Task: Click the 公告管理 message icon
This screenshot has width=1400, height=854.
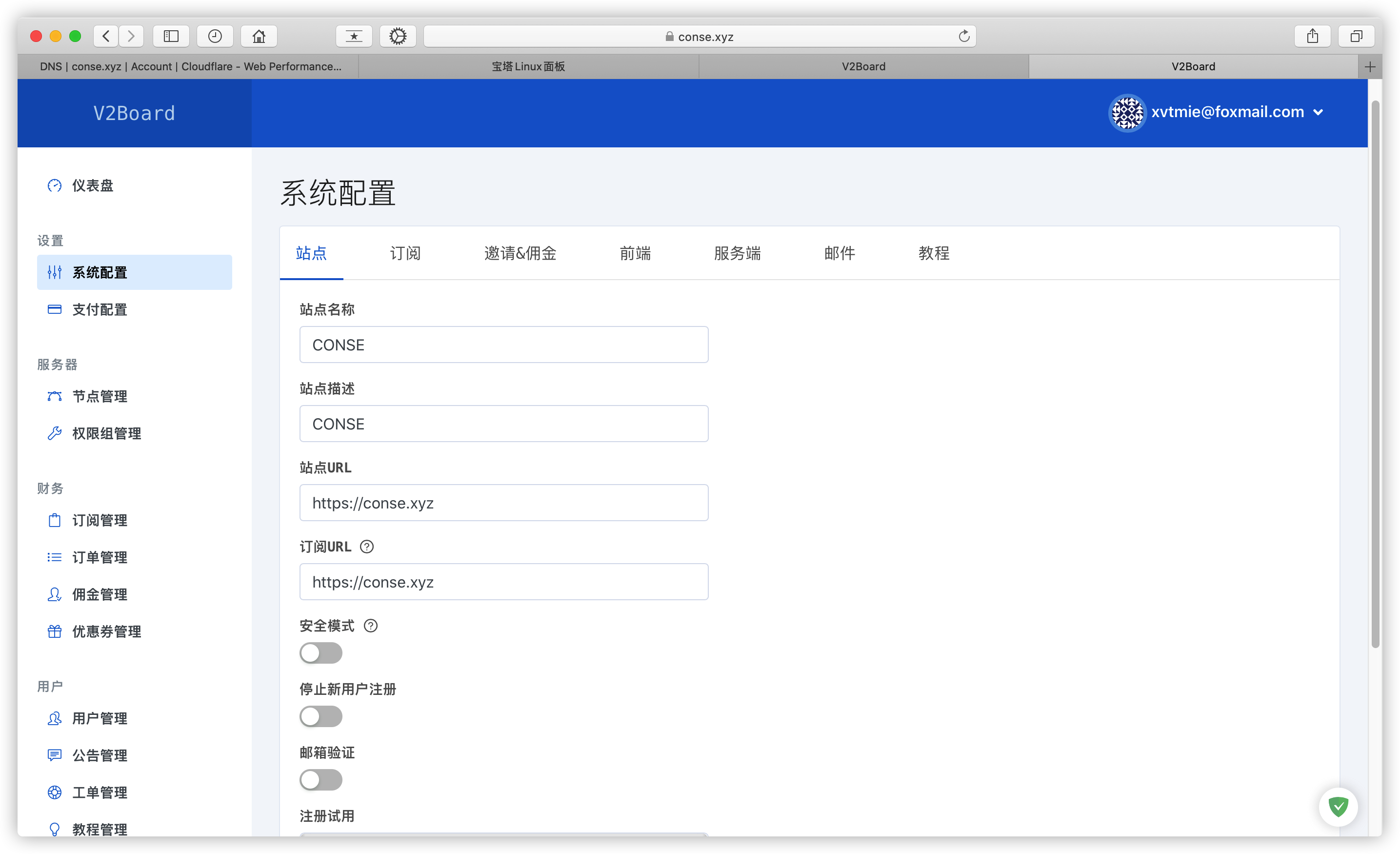Action: (x=55, y=755)
